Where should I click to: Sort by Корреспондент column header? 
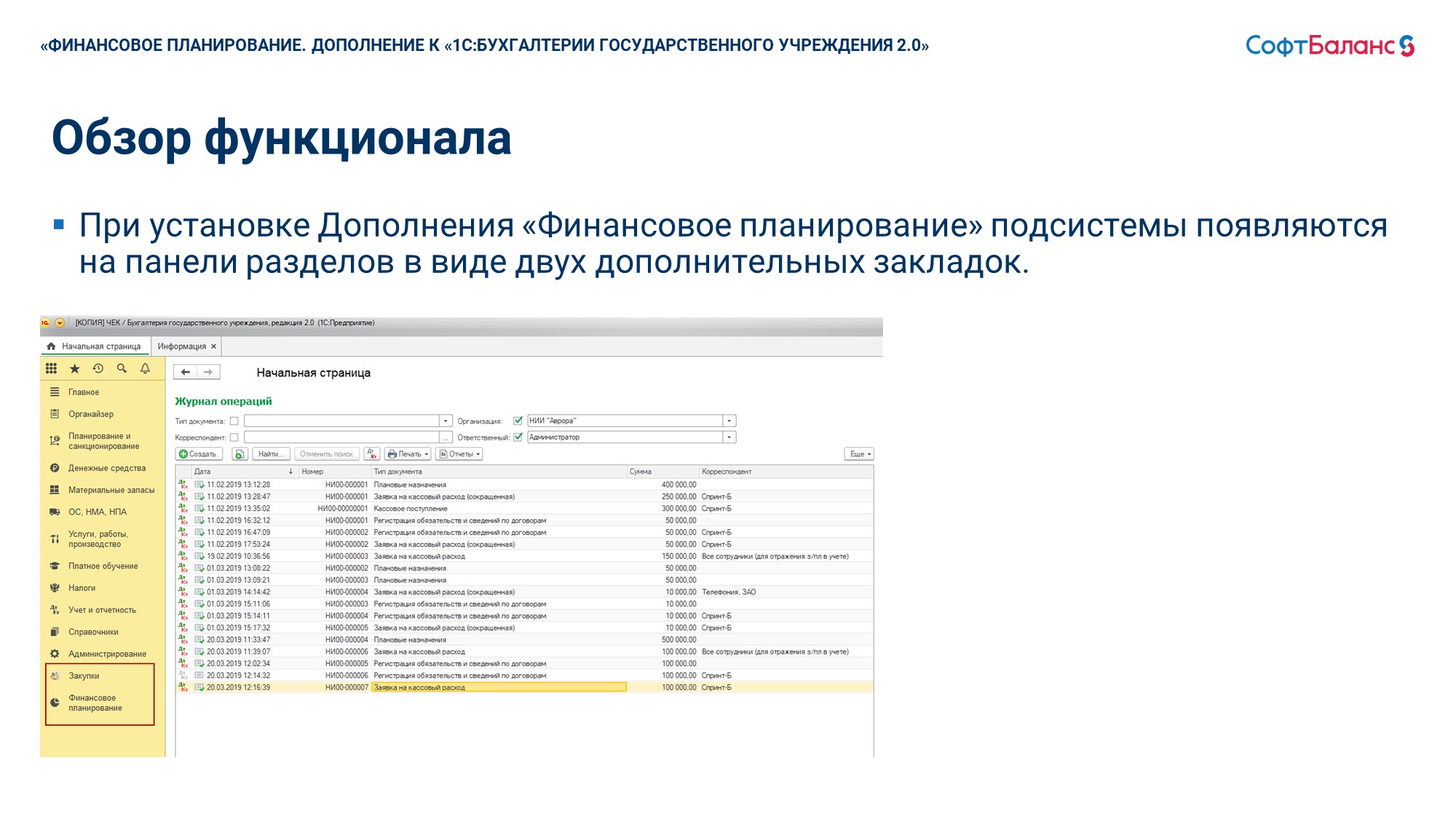[786, 472]
